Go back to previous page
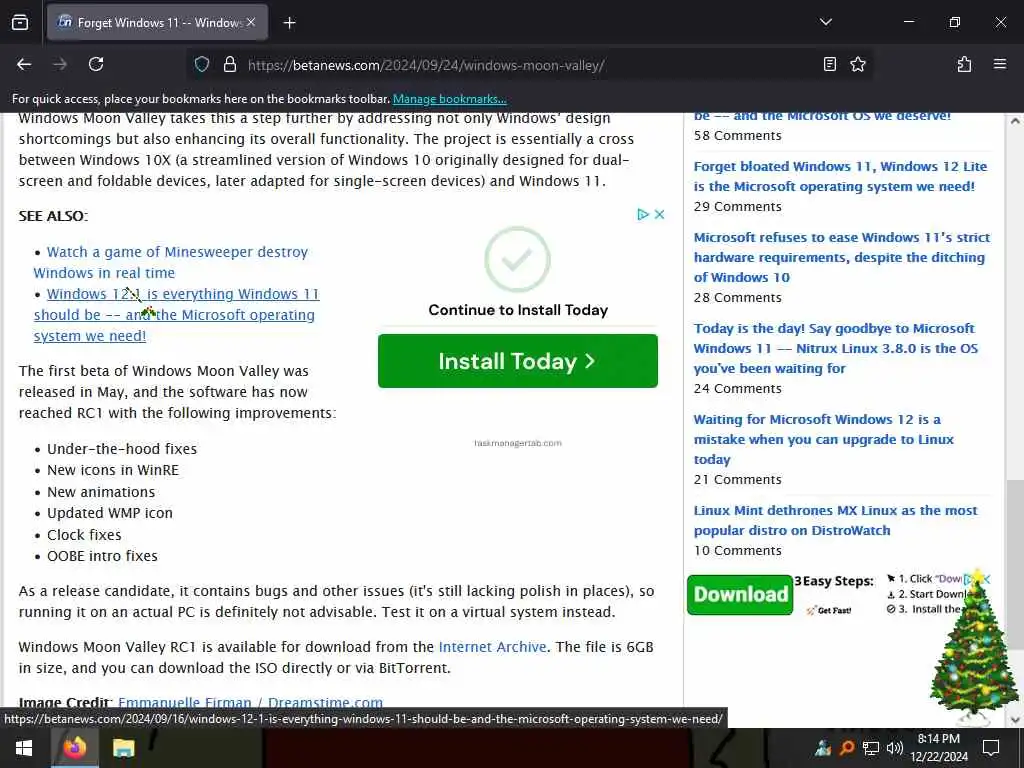 (x=24, y=64)
